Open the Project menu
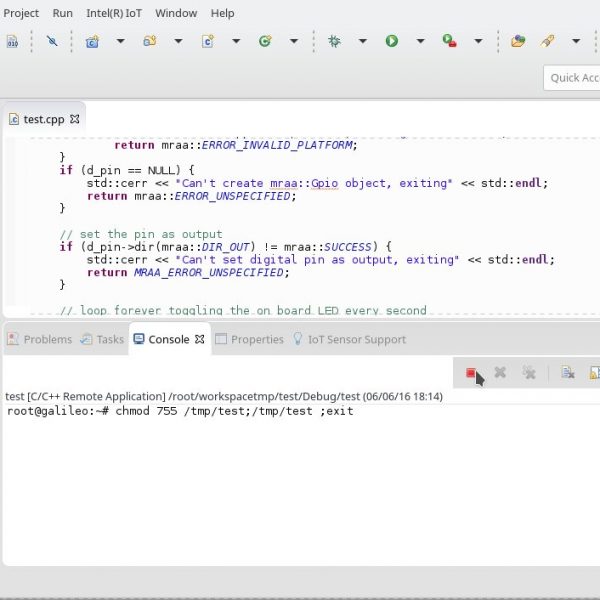Viewport: 600px width, 600px height. coord(21,13)
